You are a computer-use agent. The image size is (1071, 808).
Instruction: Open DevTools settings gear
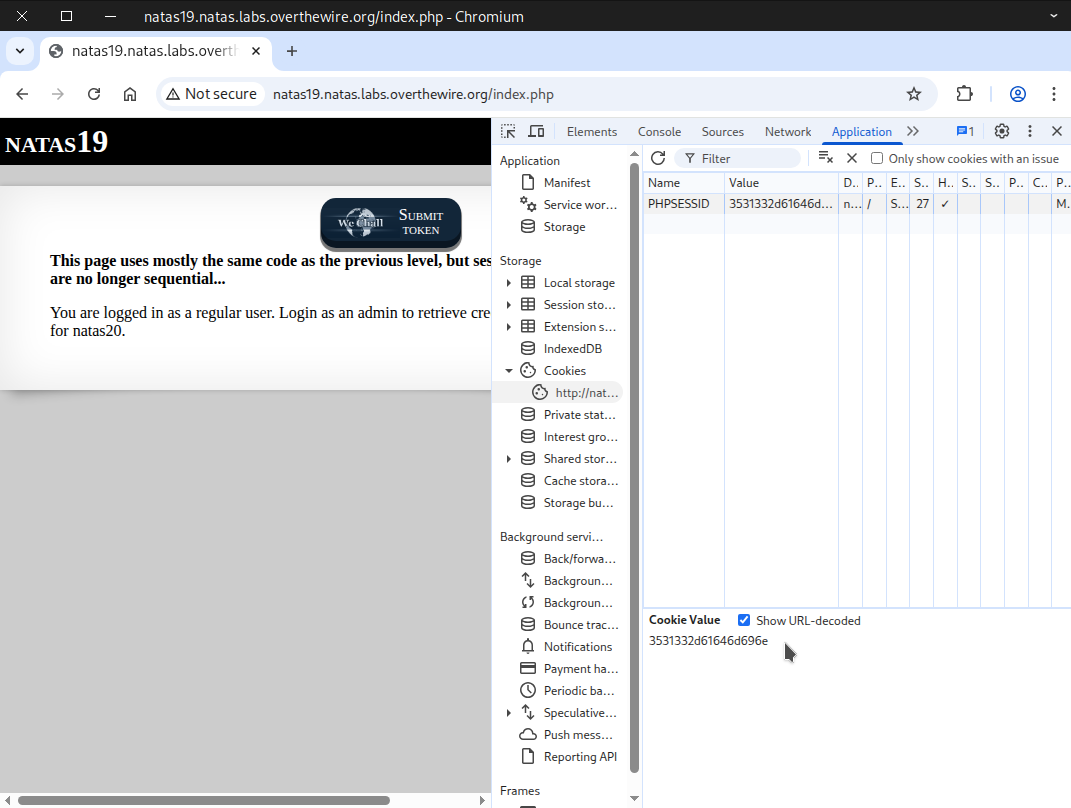1002,131
